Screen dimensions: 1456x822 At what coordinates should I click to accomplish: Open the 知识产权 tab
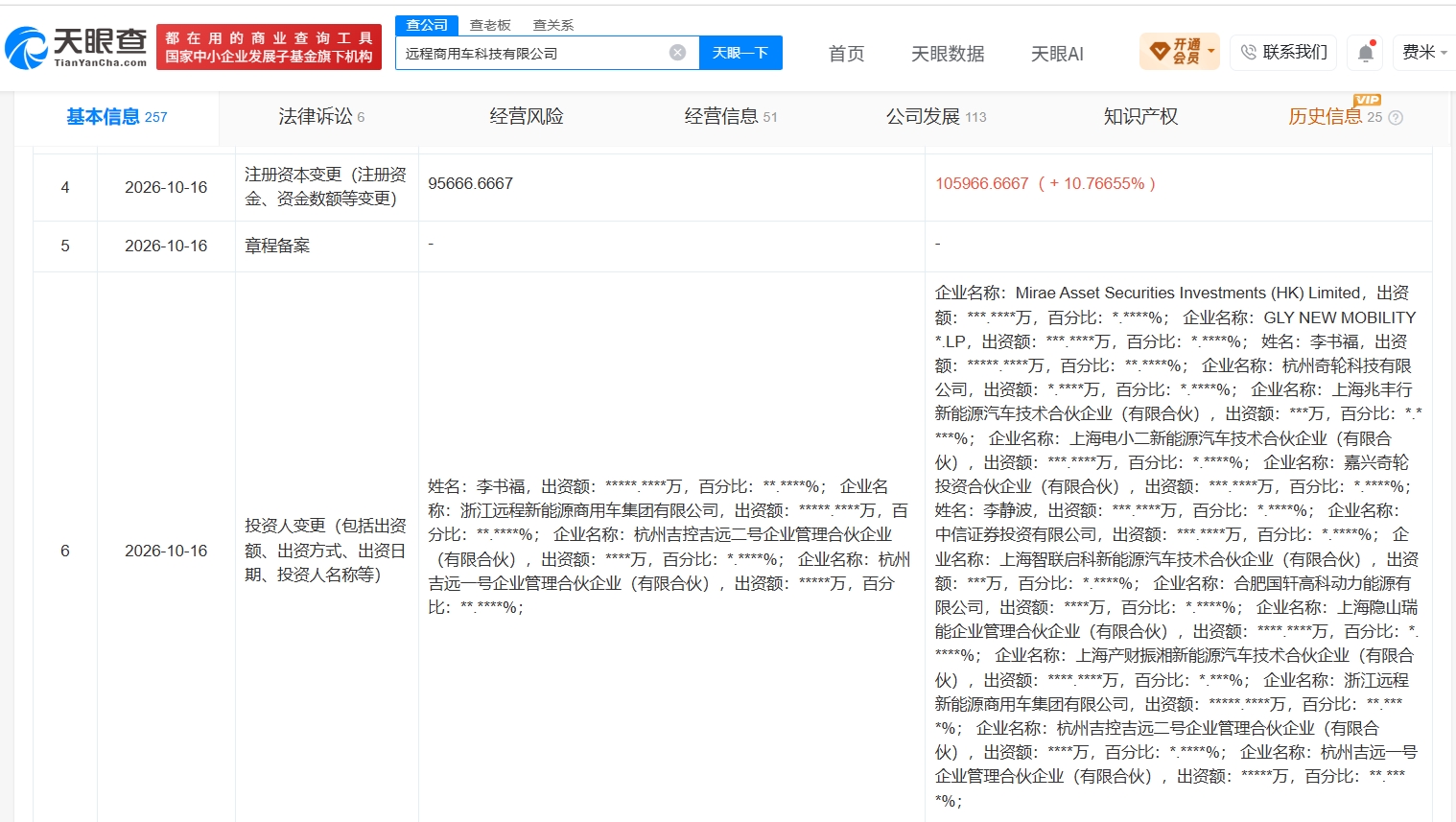[x=1140, y=117]
